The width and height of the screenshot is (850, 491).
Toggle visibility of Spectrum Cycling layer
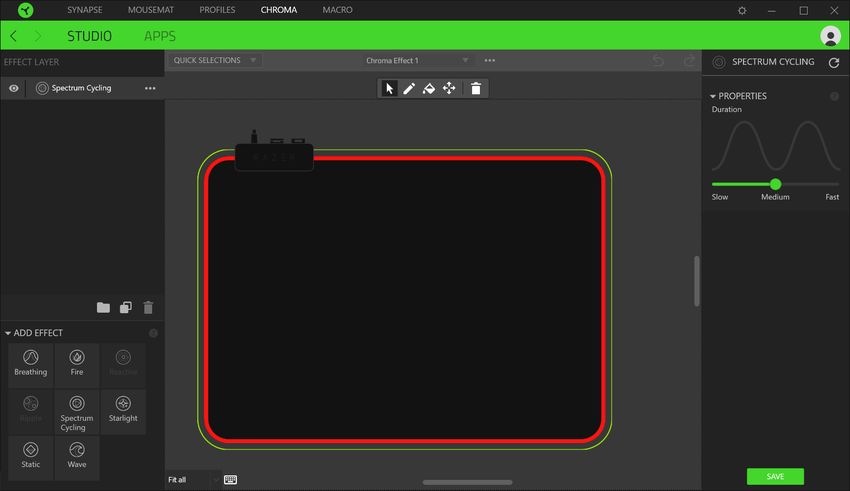coord(14,88)
